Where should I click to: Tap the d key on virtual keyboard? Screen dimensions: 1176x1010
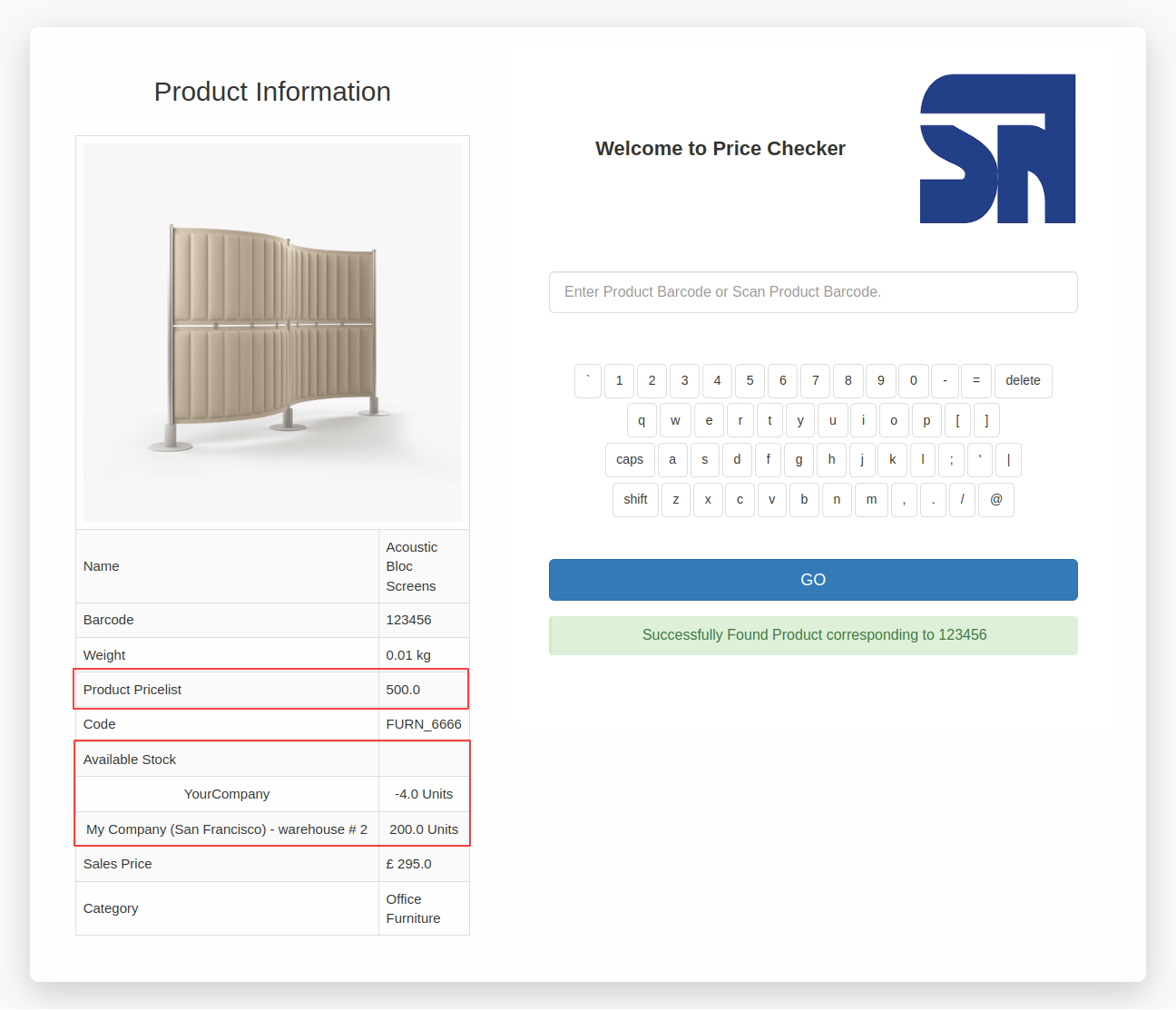737,460
